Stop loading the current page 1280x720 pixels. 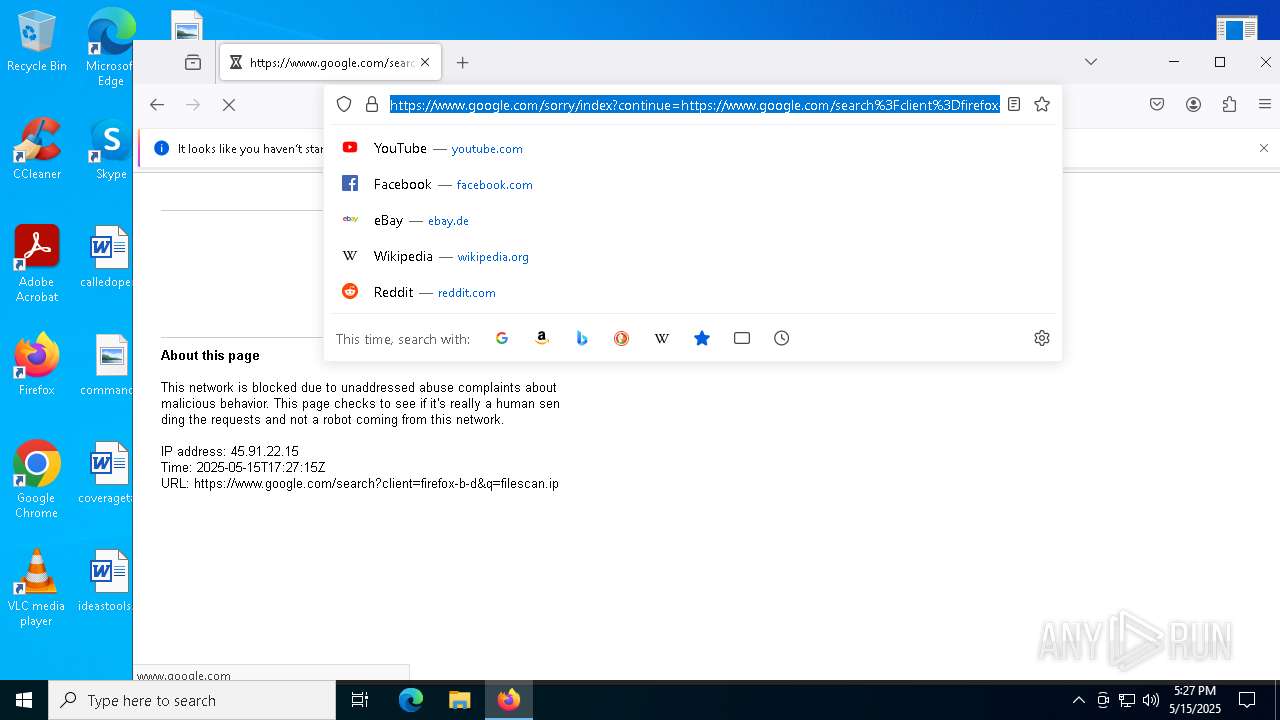[229, 104]
